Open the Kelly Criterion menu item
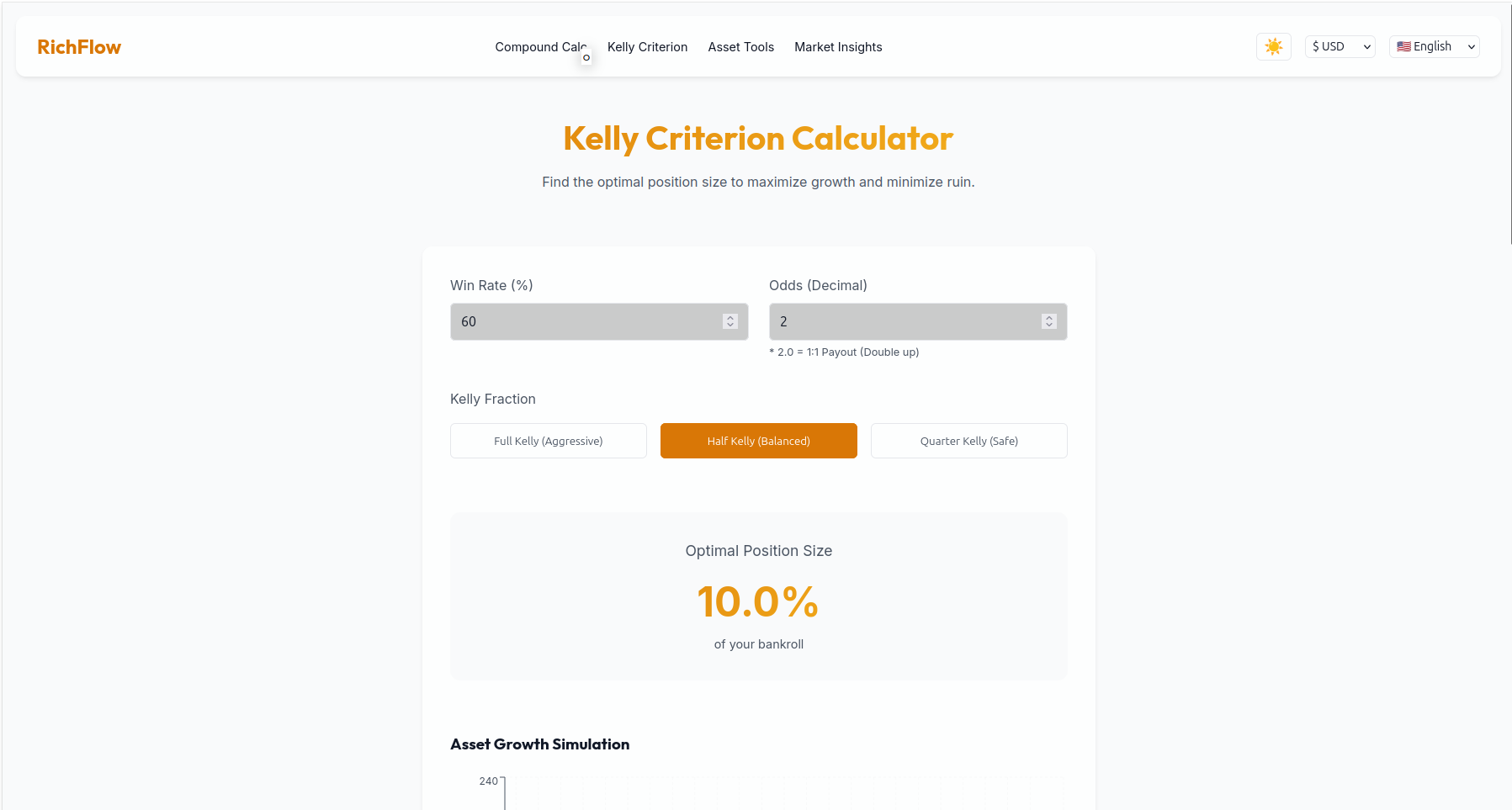This screenshot has width=1512, height=810. point(647,46)
